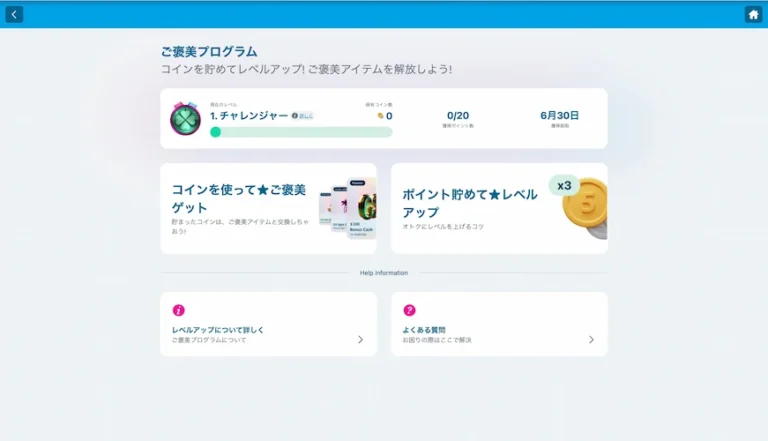Image resolution: width=768 pixels, height=441 pixels.
Task: Open the pink question mark icon
Action: (409, 310)
